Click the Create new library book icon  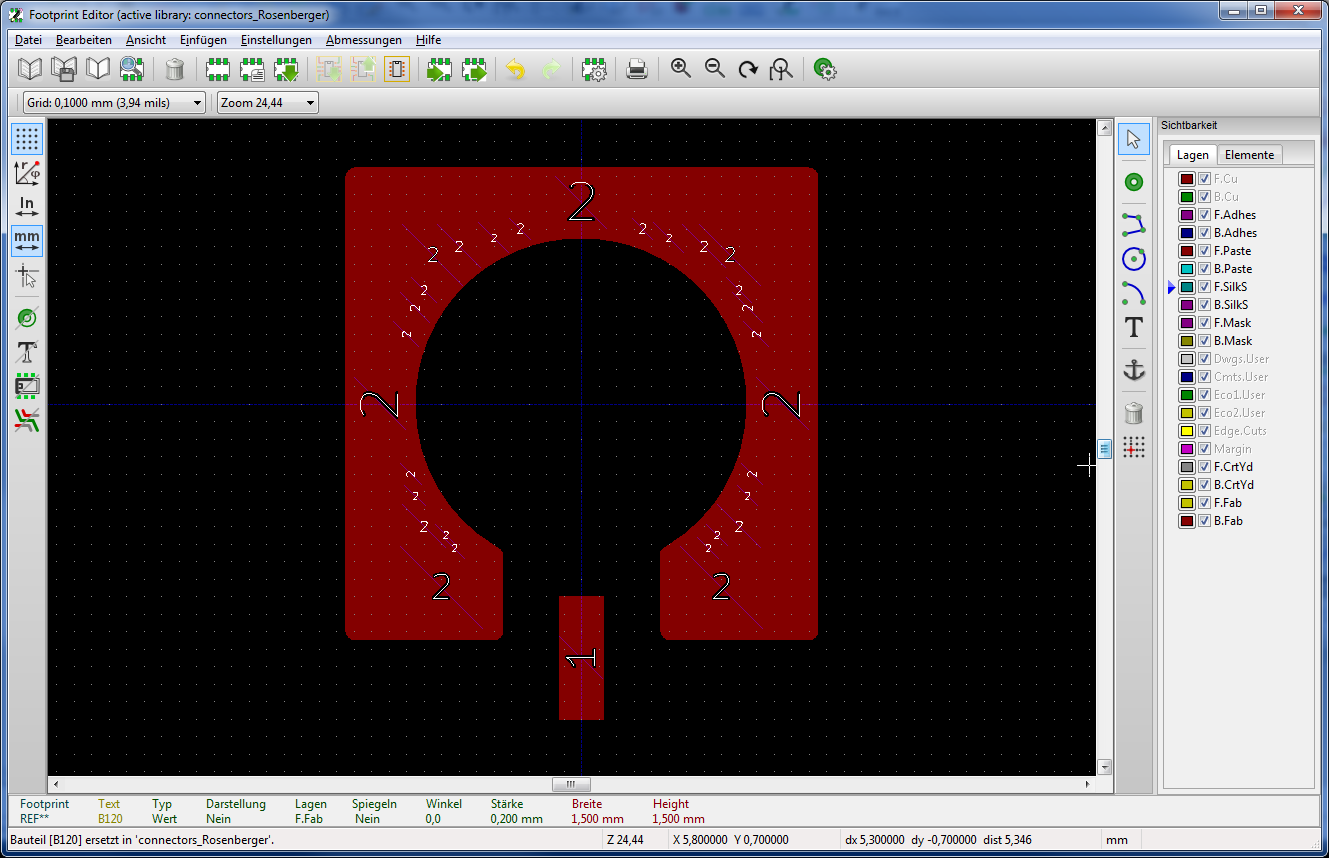coord(97,69)
